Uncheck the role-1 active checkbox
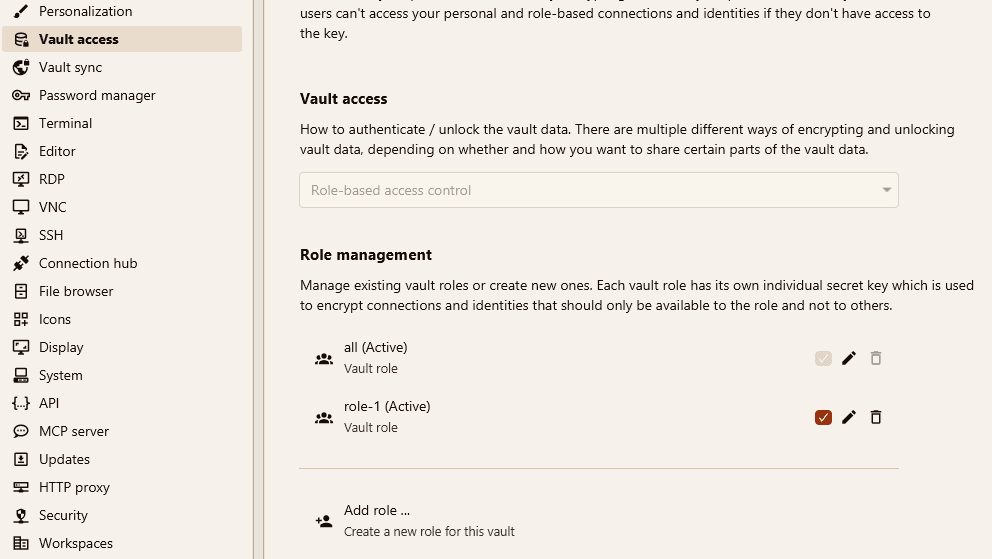The width and height of the screenshot is (992, 559). (823, 417)
